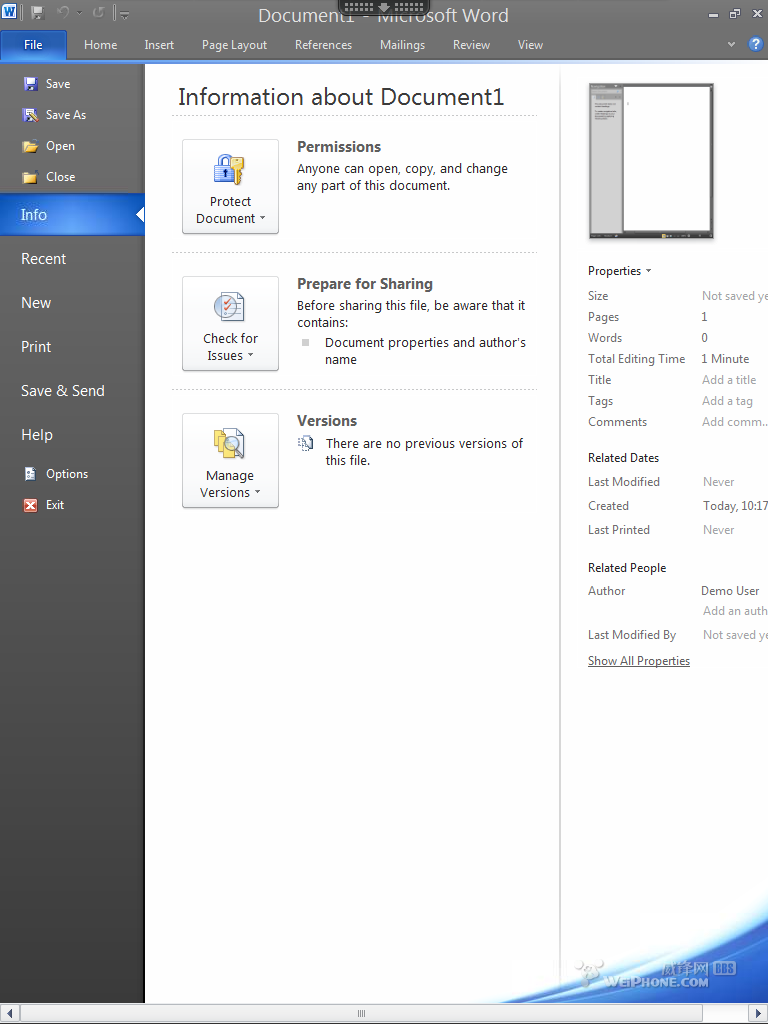Click the document preview thumbnail

tap(651, 161)
